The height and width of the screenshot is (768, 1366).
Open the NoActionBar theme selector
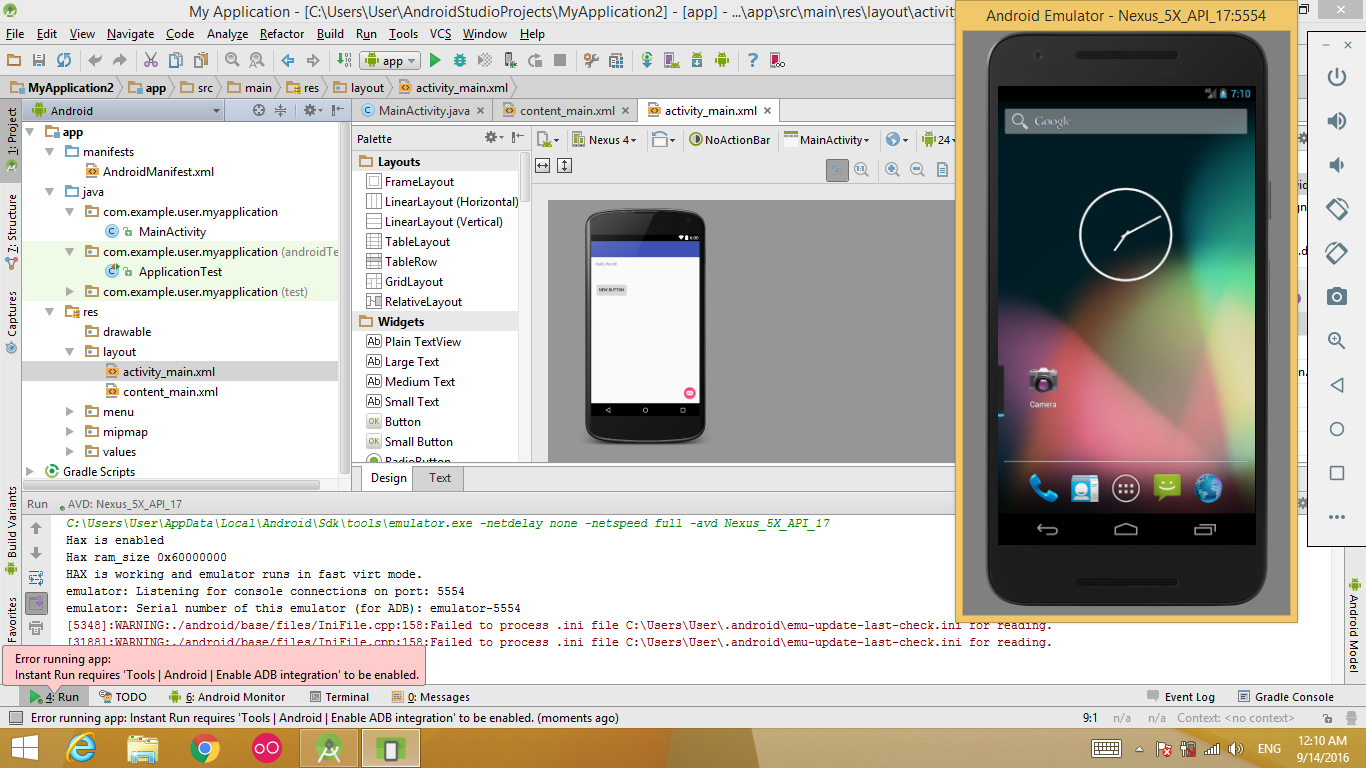coord(731,140)
